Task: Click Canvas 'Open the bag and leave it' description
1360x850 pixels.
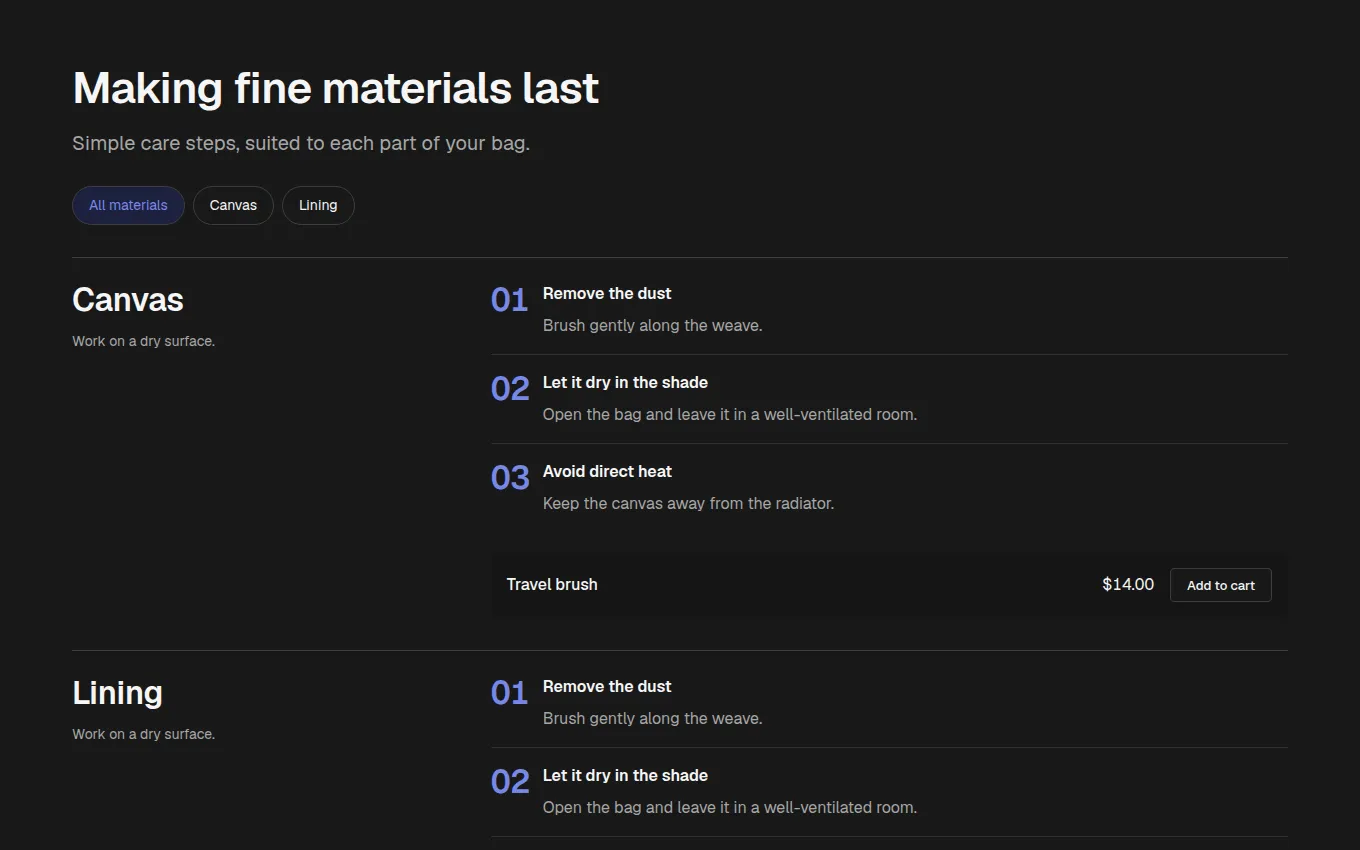Action: tap(730, 414)
